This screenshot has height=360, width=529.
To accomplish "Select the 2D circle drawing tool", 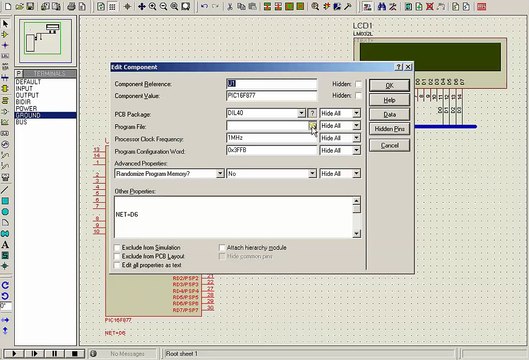I will click(5, 212).
